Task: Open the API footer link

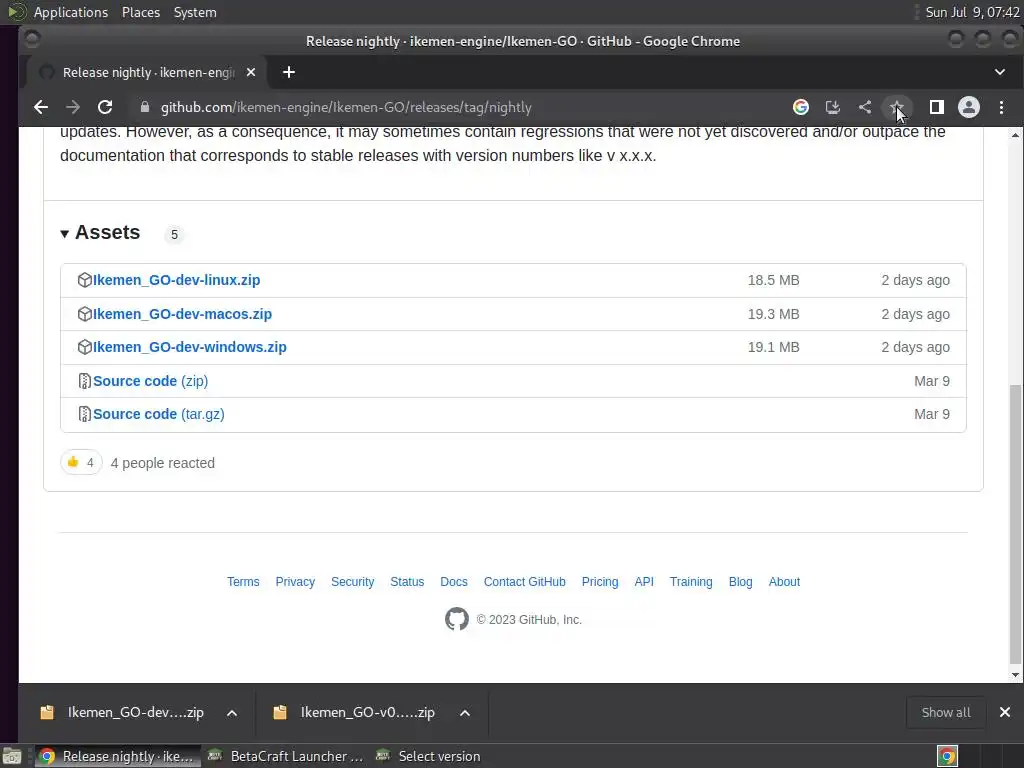Action: tap(644, 582)
